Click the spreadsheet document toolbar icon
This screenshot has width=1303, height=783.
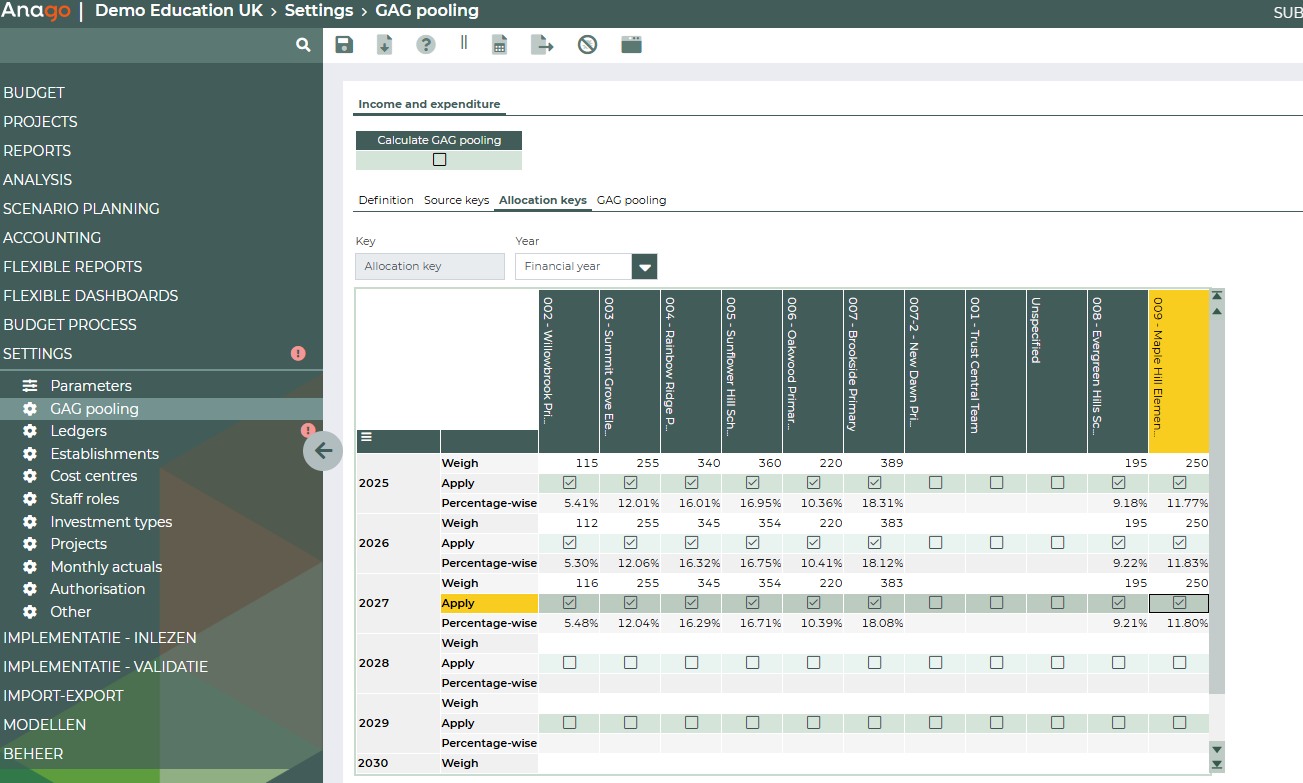(x=499, y=45)
